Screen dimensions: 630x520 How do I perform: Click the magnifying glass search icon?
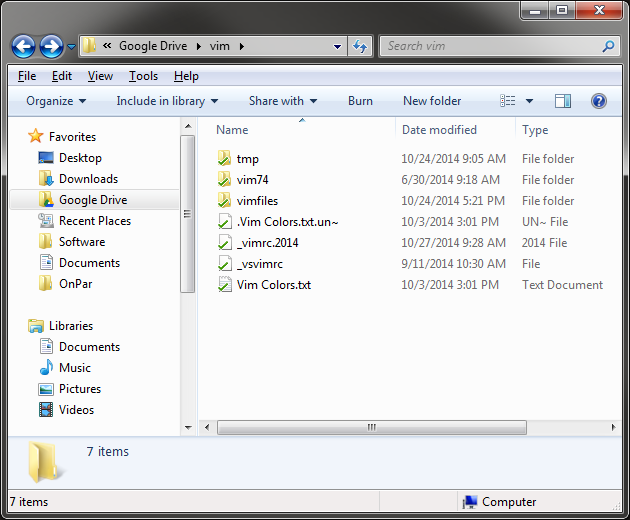pyautogui.click(x=608, y=46)
